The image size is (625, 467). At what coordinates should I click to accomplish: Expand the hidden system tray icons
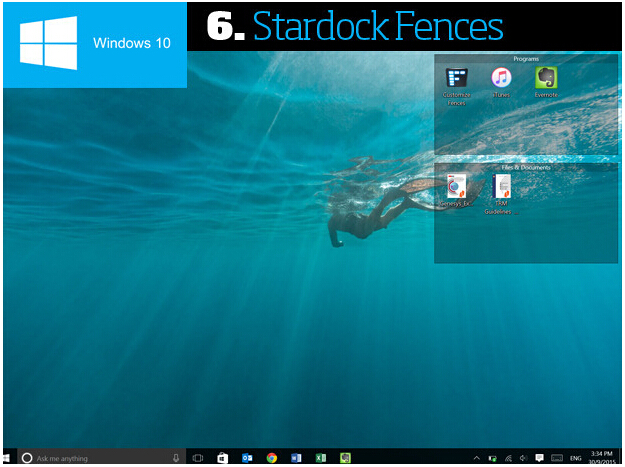coord(476,458)
